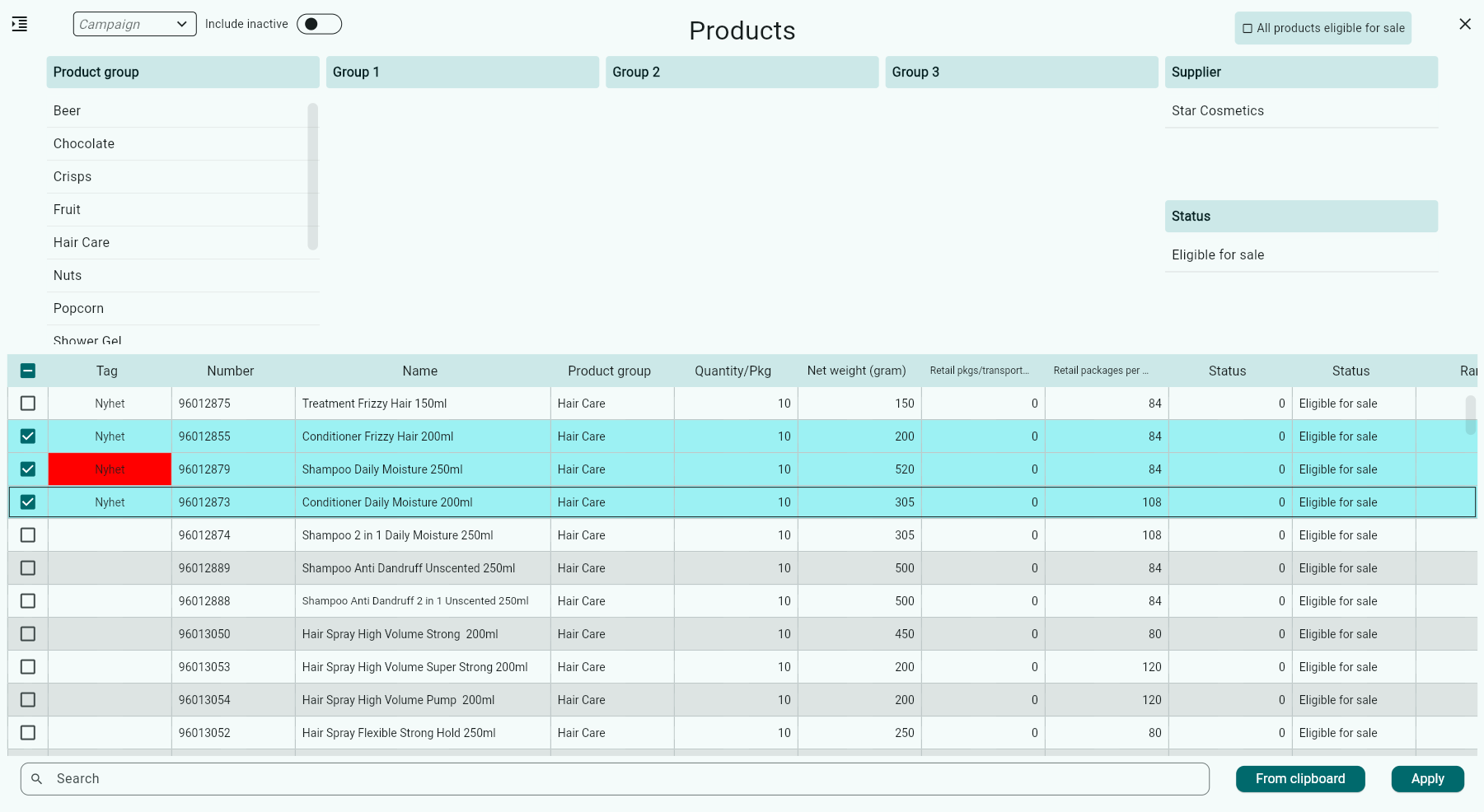
Task: Click the From clipboard button
Action: pos(1300,779)
